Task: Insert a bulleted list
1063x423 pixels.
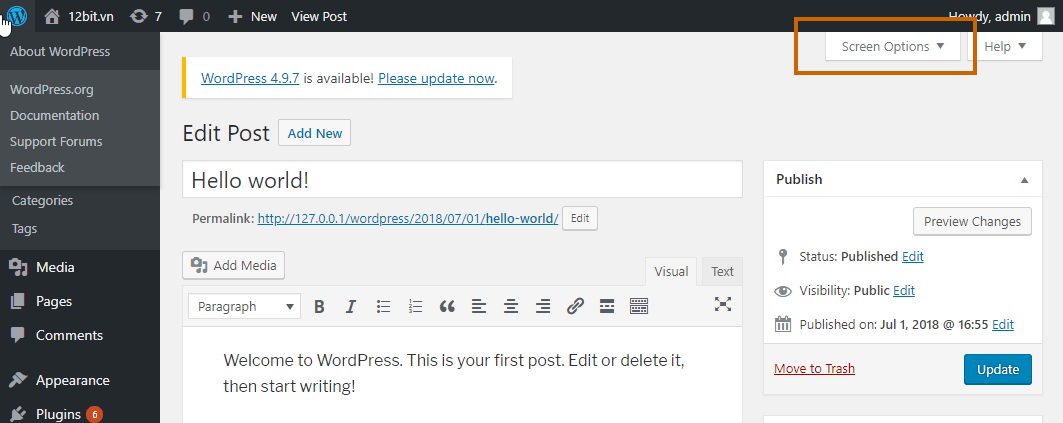Action: (384, 306)
